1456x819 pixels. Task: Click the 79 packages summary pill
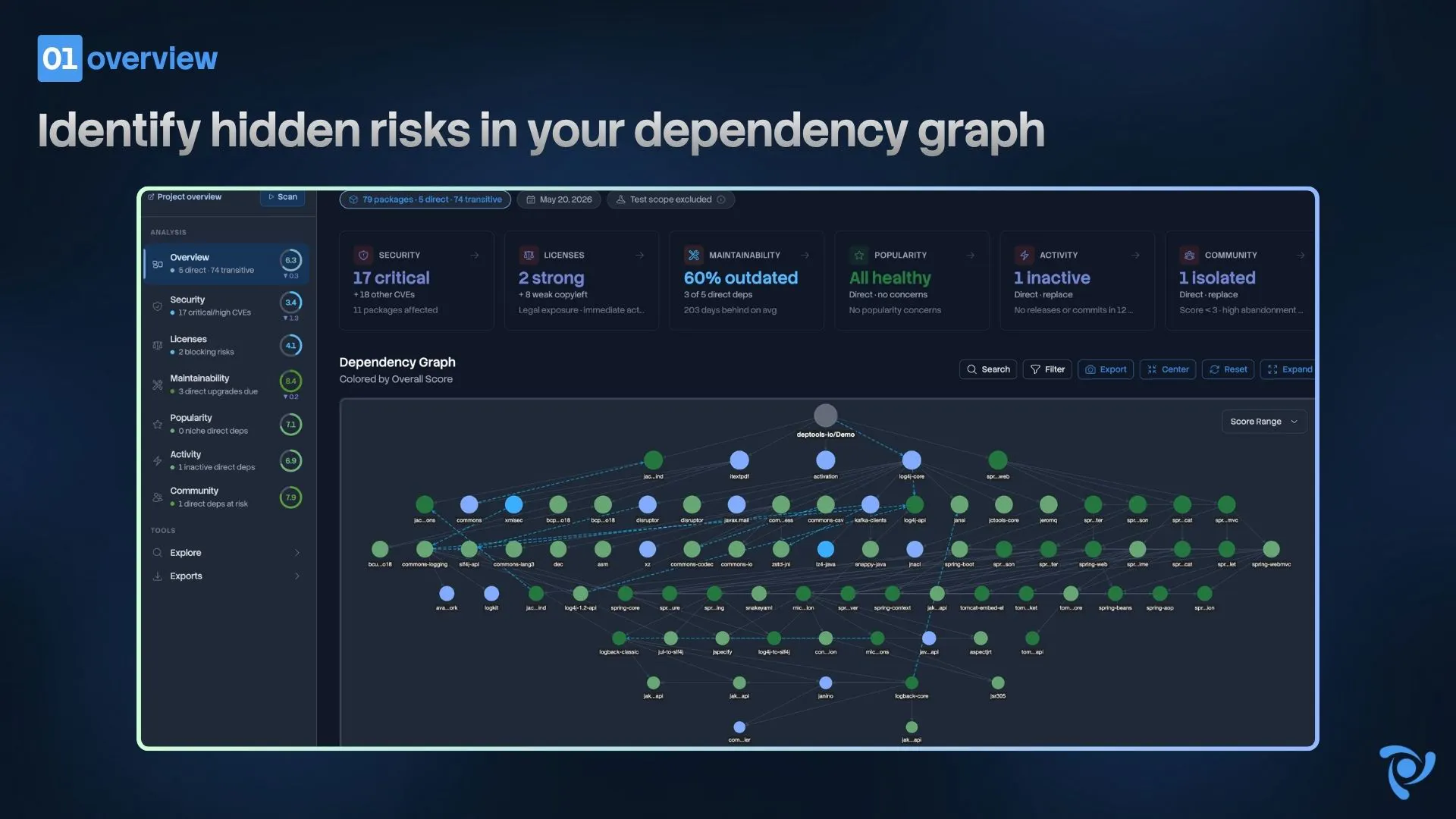425,199
